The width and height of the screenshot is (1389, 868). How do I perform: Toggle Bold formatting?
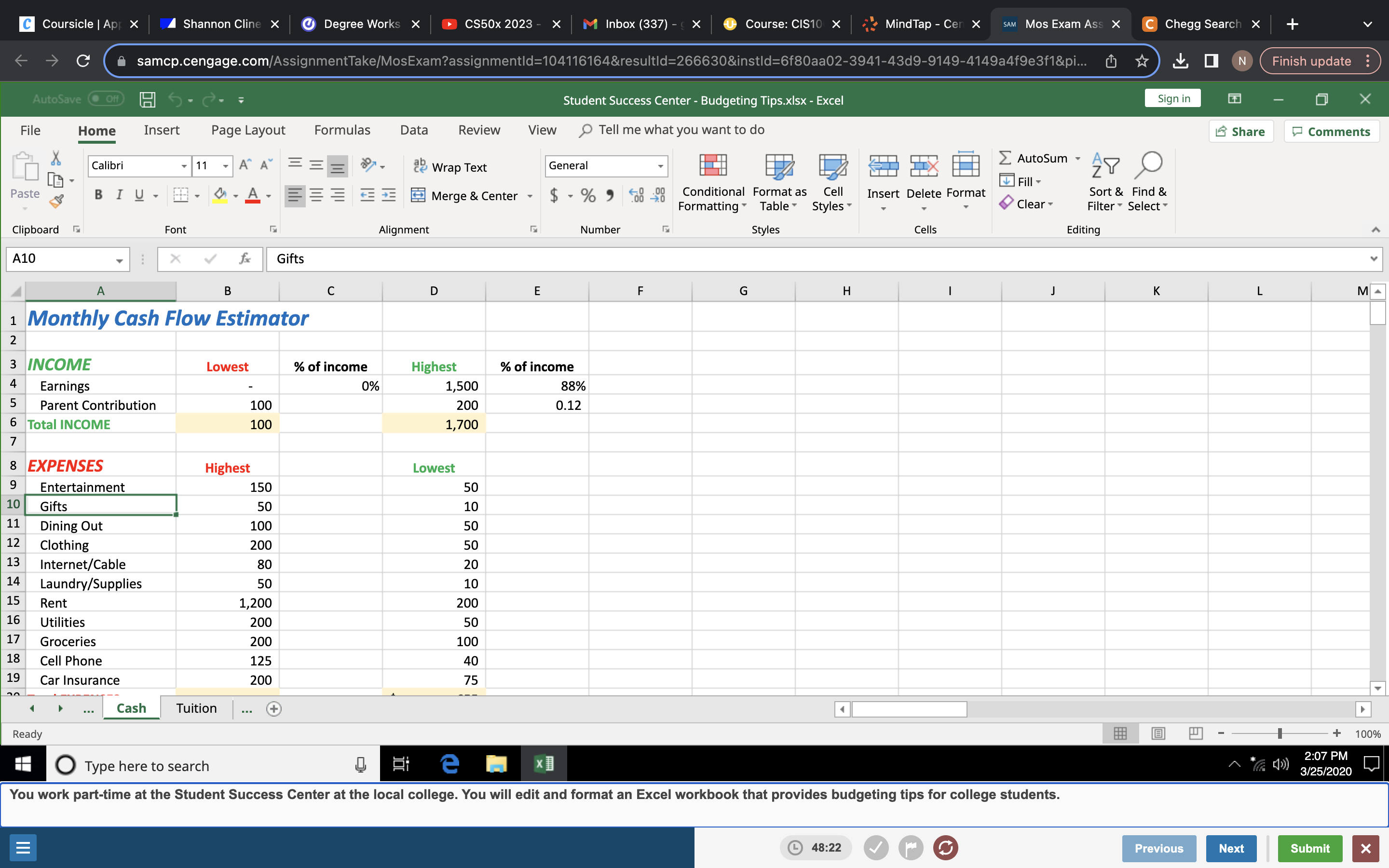98,195
